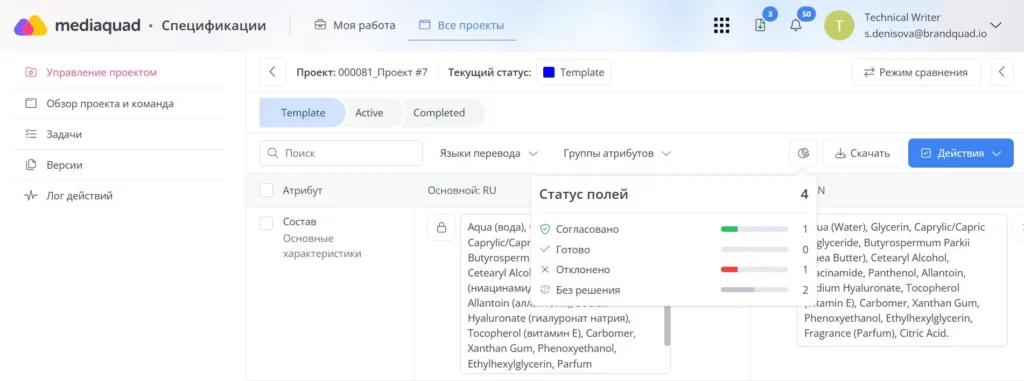
Task: Tick the Состав row checkbox
Action: 266,223
